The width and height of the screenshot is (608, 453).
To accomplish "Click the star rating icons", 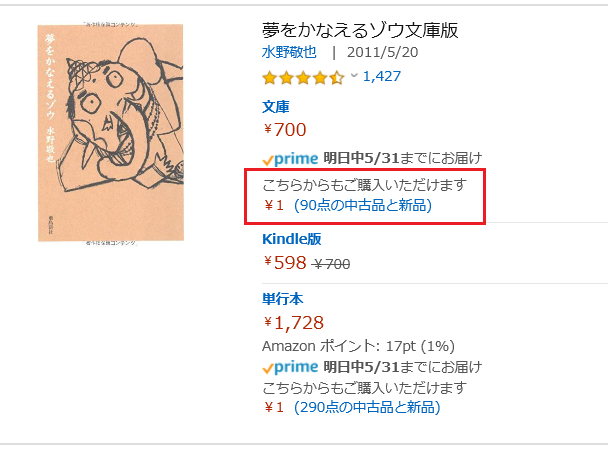I will pos(303,78).
